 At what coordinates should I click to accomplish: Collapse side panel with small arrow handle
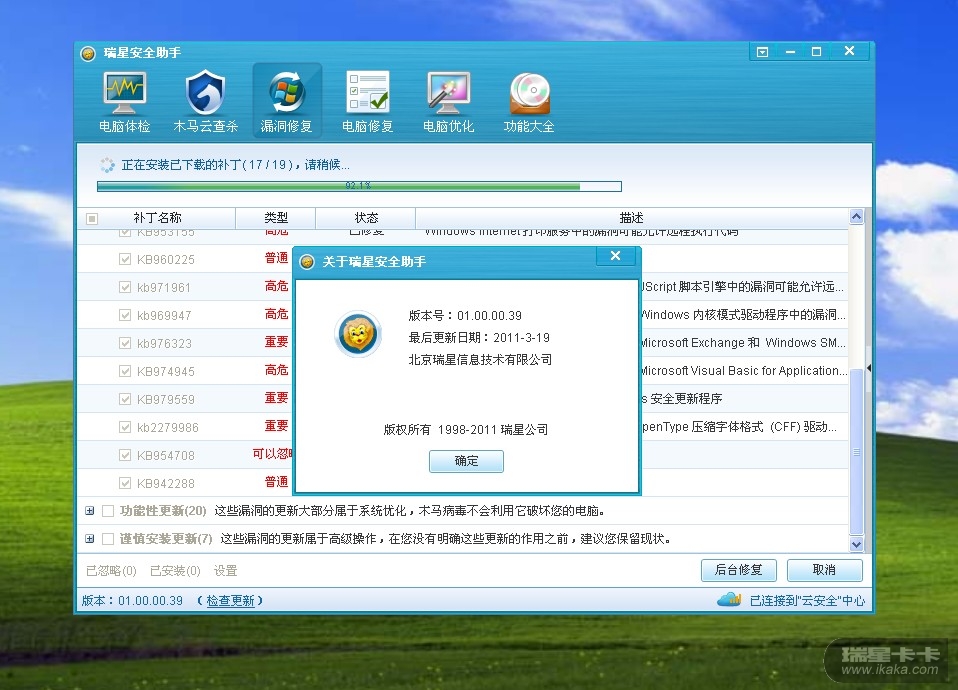[x=868, y=368]
